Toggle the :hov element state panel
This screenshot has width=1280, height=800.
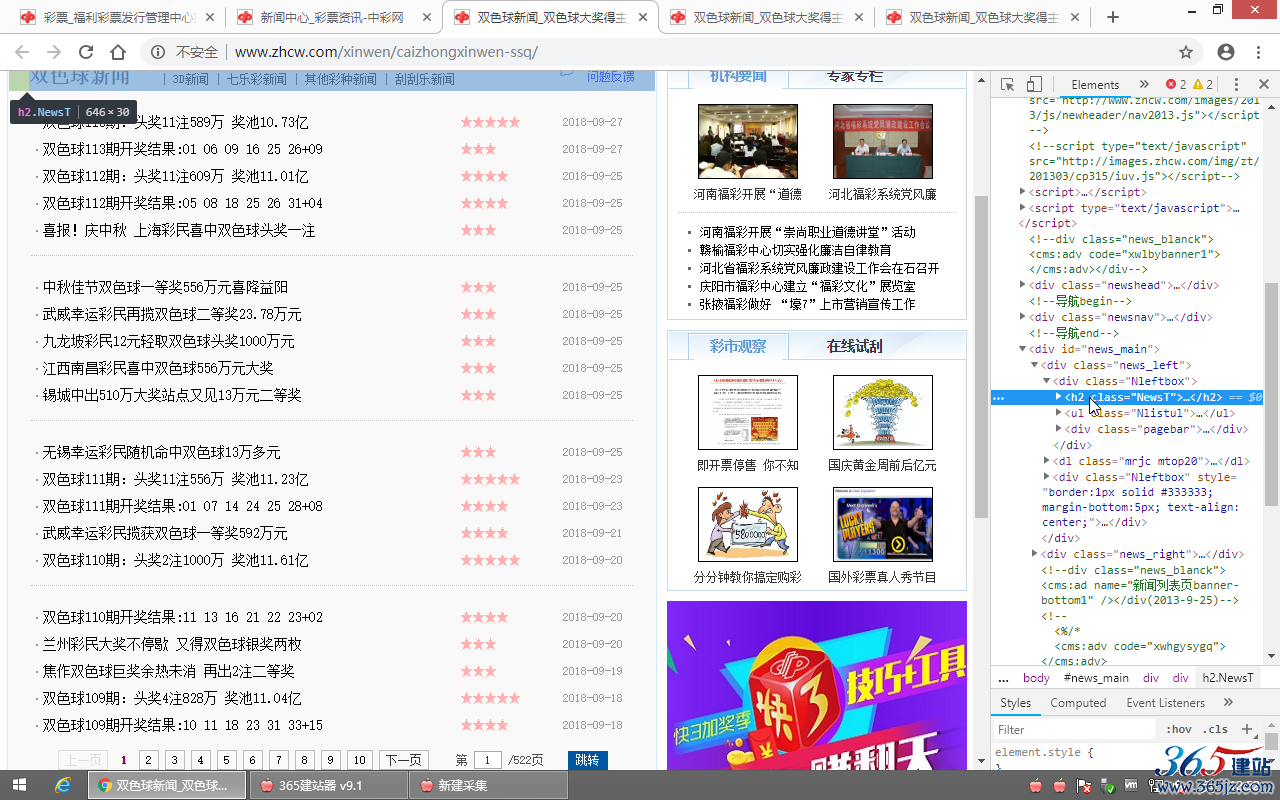pos(1179,729)
